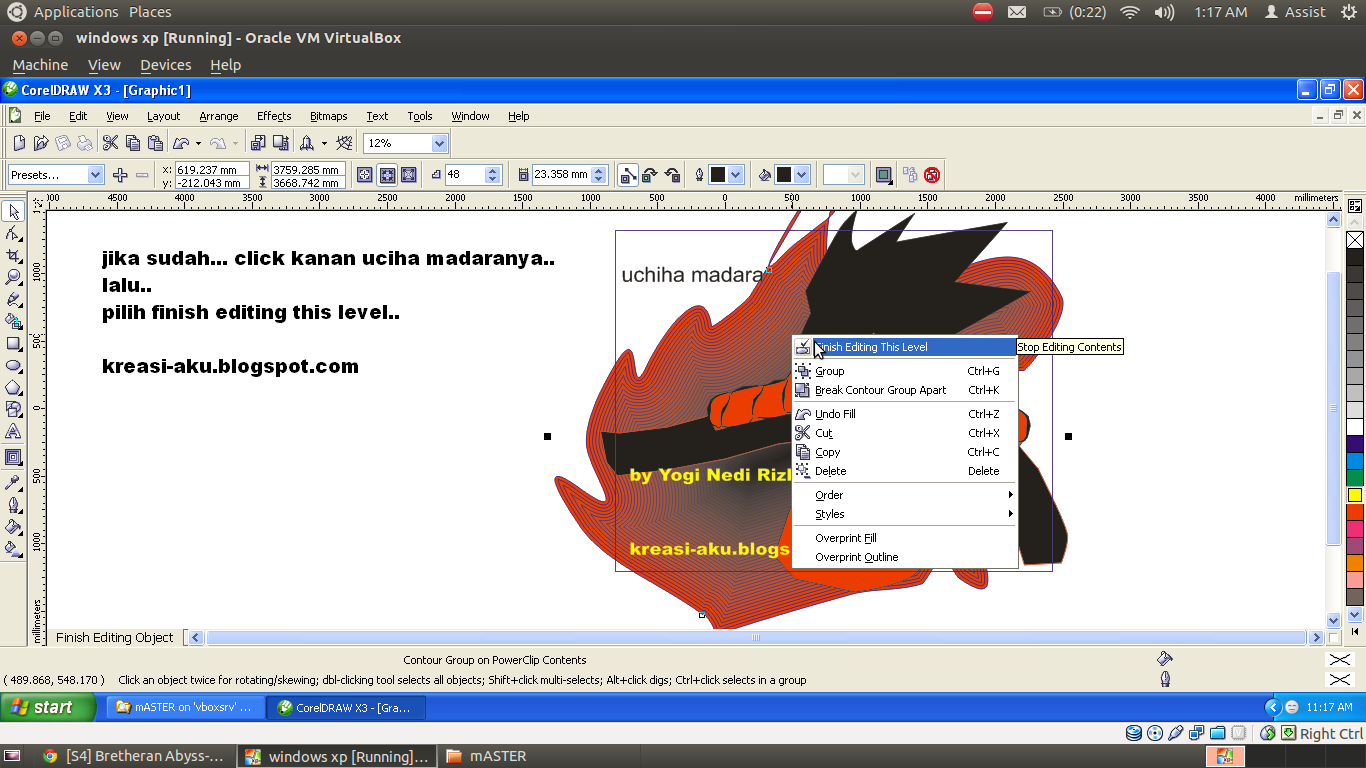Image resolution: width=1366 pixels, height=768 pixels.
Task: Select the Fill bucket tool
Action: (14, 526)
